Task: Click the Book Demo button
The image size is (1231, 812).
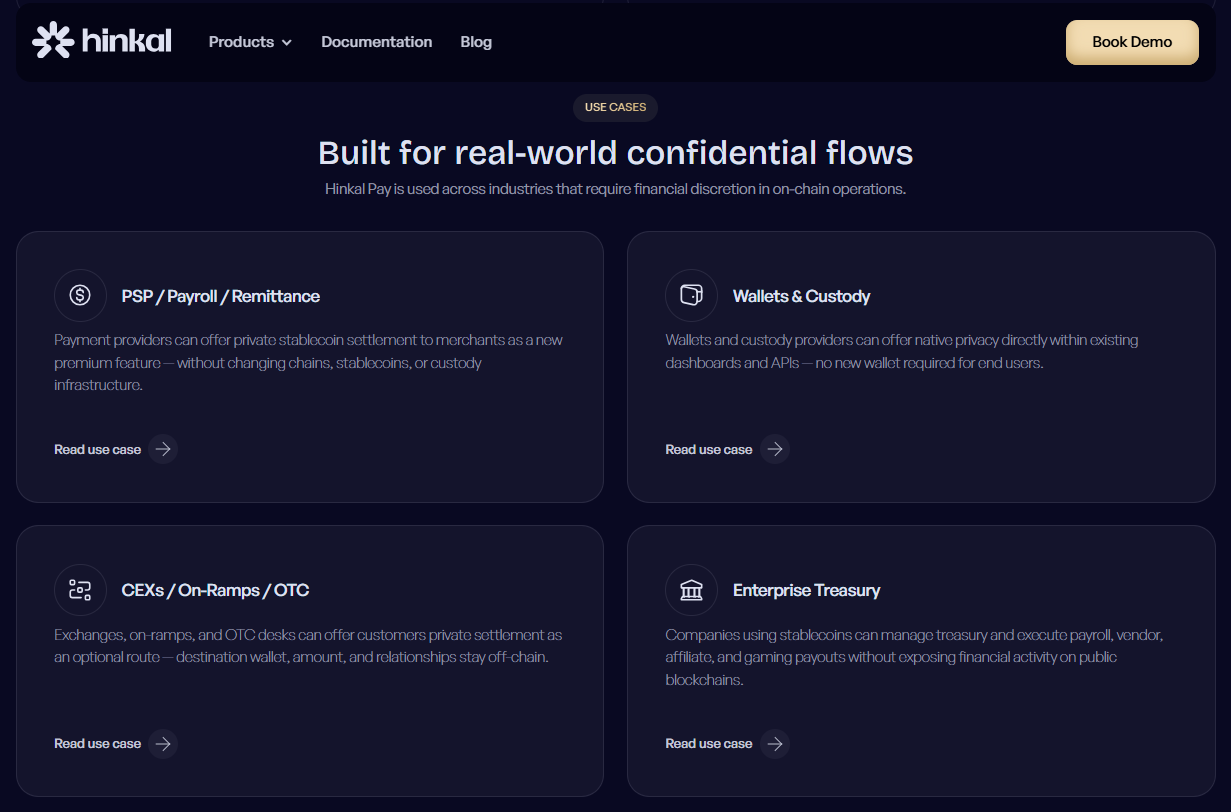Action: [1132, 42]
